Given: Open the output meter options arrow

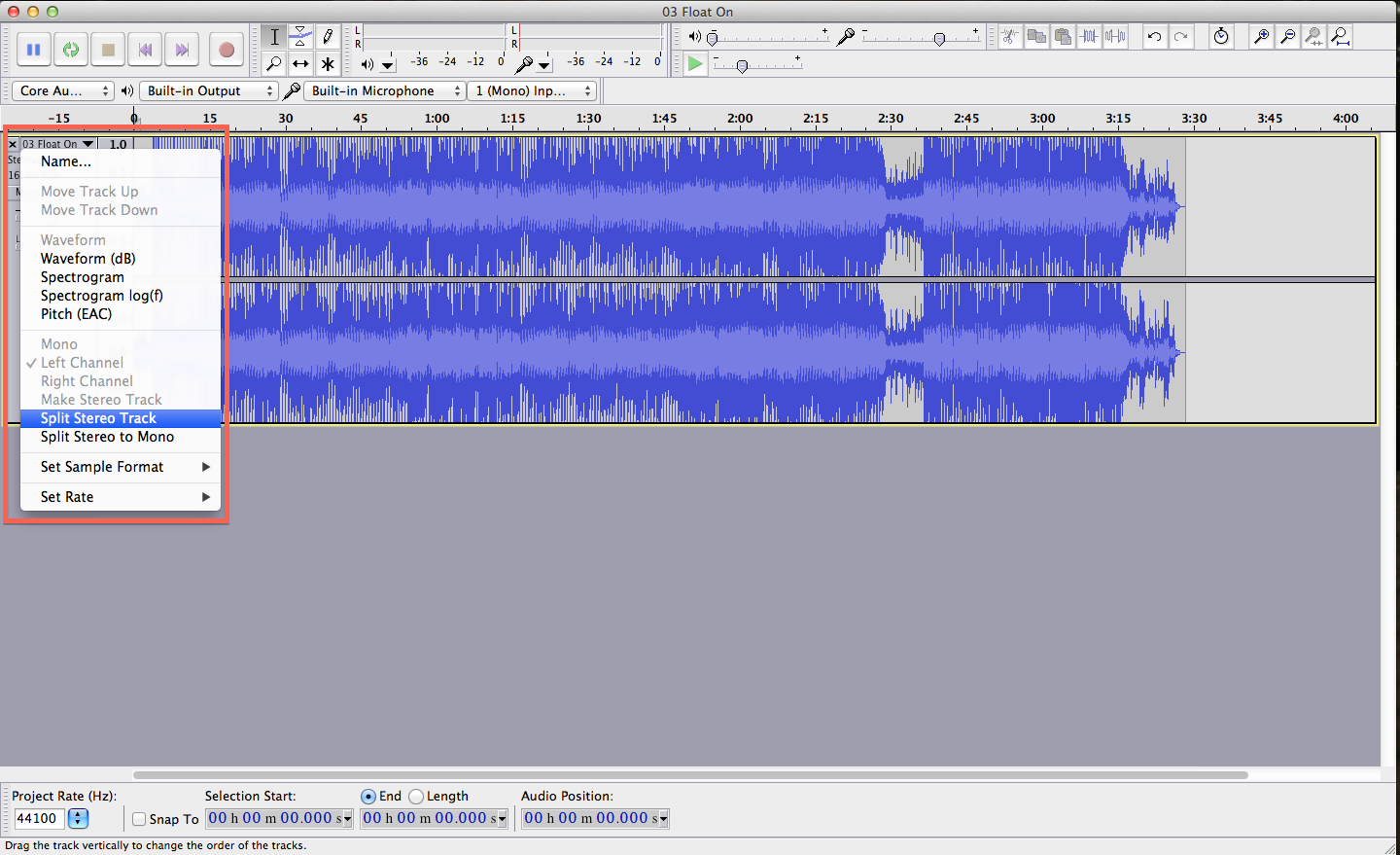Looking at the screenshot, I should (x=388, y=65).
